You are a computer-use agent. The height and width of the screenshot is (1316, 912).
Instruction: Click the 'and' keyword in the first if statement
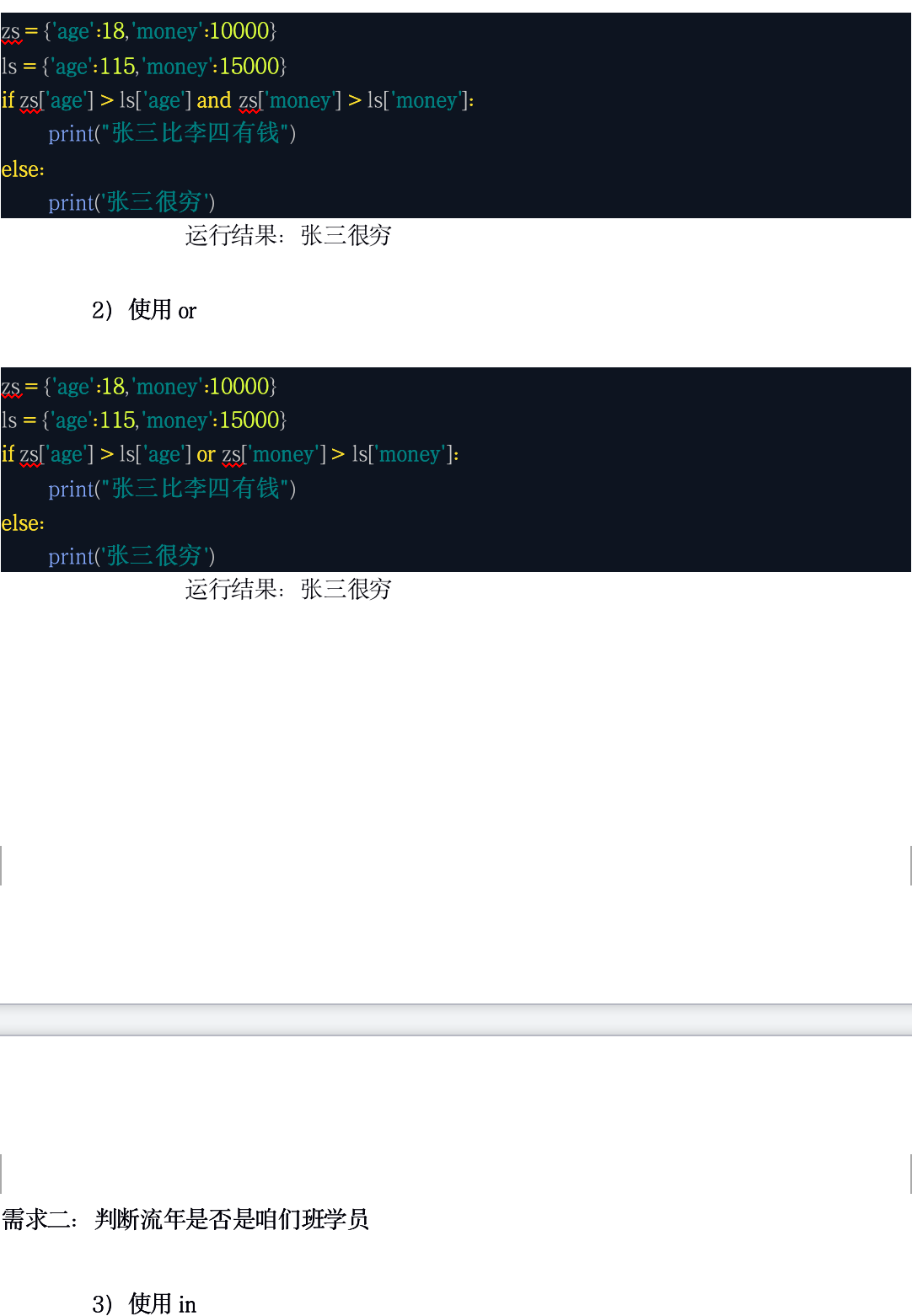[x=213, y=100]
